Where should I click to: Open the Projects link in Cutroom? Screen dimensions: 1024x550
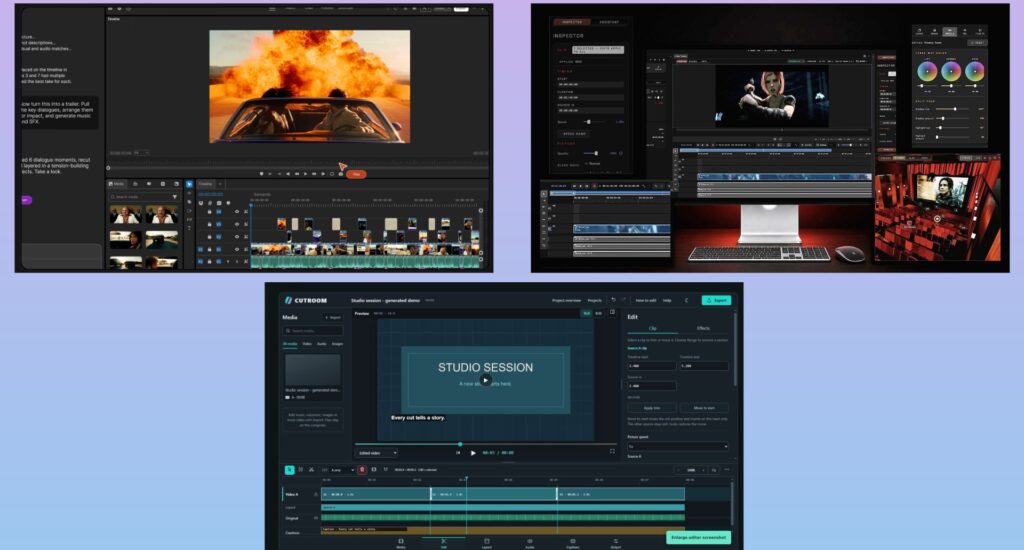594,300
